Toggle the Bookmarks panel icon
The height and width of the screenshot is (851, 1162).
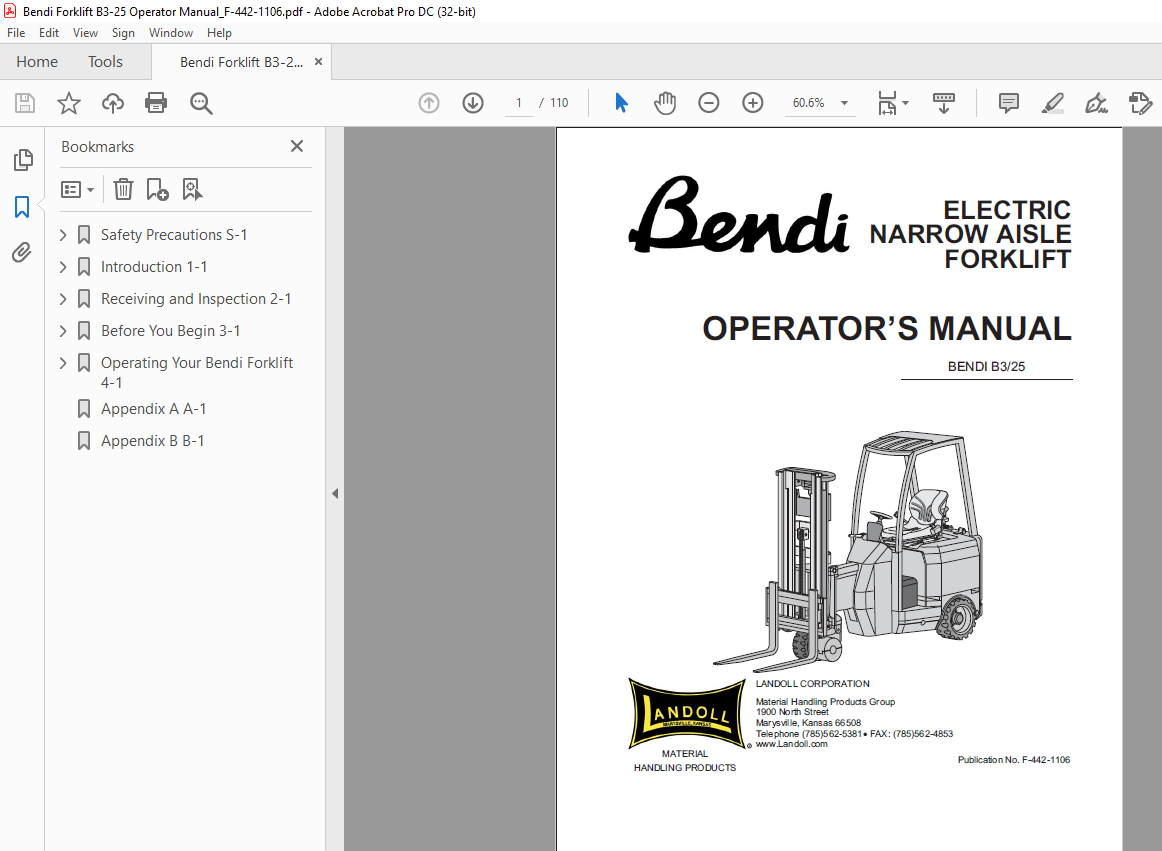[22, 207]
